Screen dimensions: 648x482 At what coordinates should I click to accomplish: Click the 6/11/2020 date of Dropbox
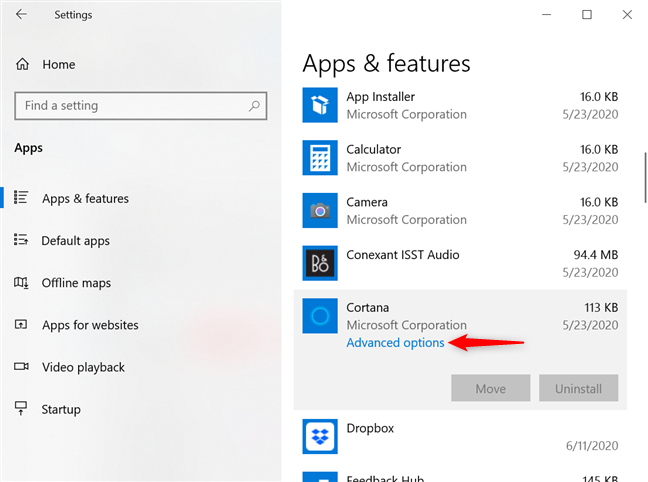pos(592,446)
